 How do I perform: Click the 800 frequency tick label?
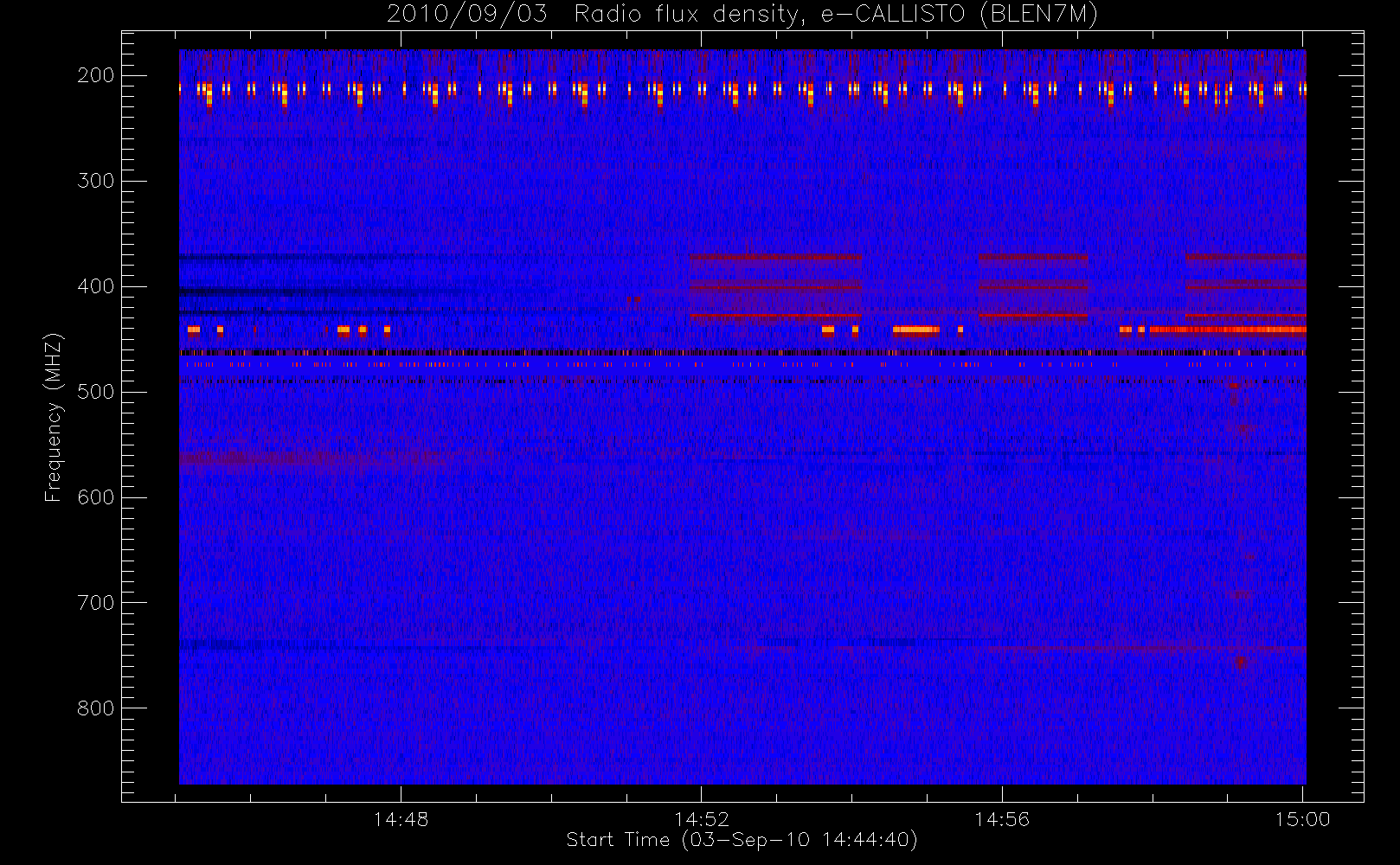click(x=96, y=708)
